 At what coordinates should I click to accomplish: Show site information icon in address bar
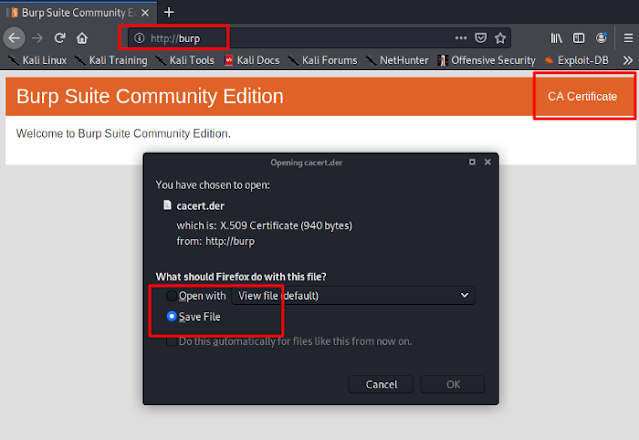pos(139,38)
